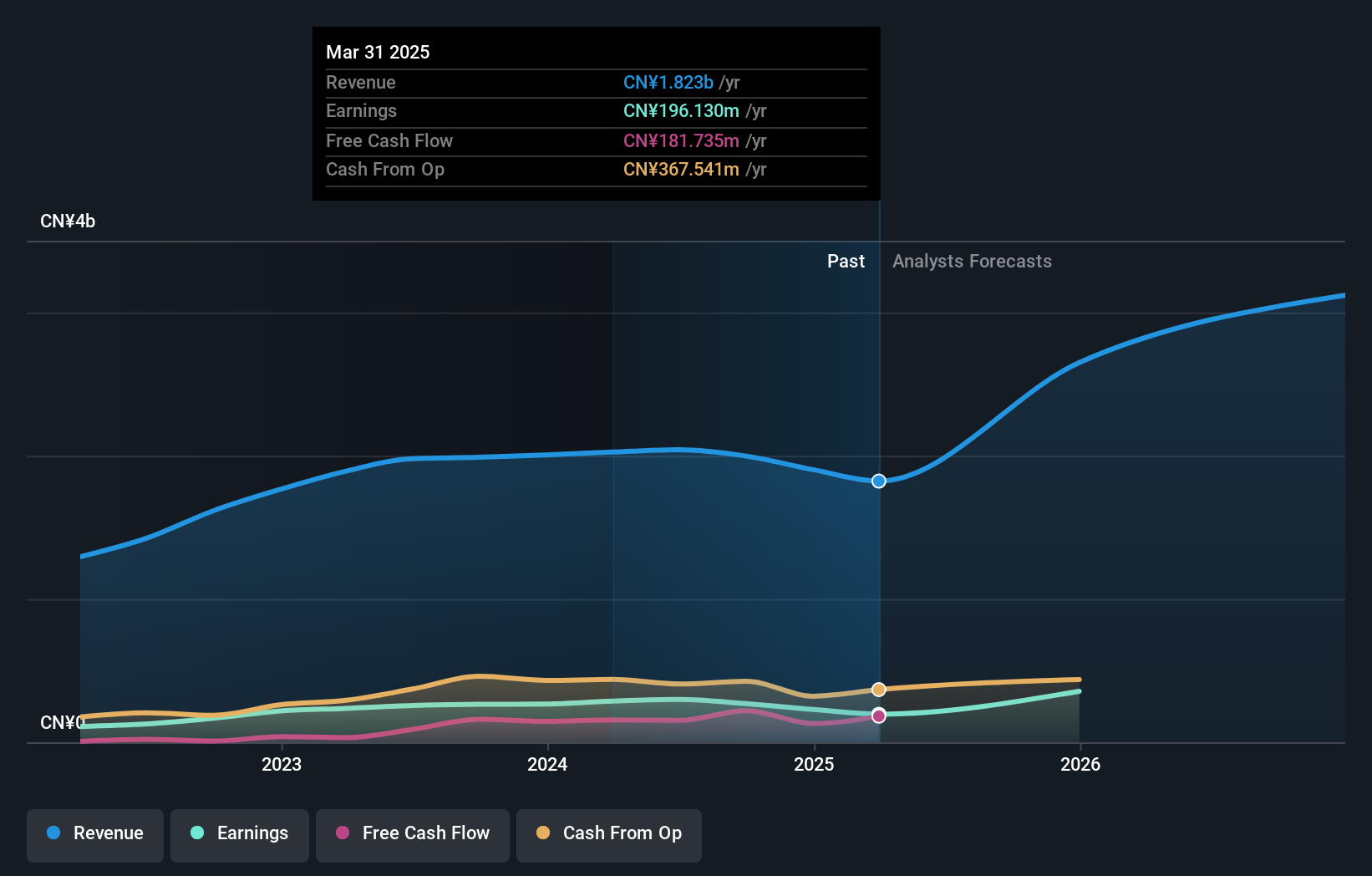Click the CN¥196.130m earnings value
This screenshot has height=876, width=1372.
681,111
